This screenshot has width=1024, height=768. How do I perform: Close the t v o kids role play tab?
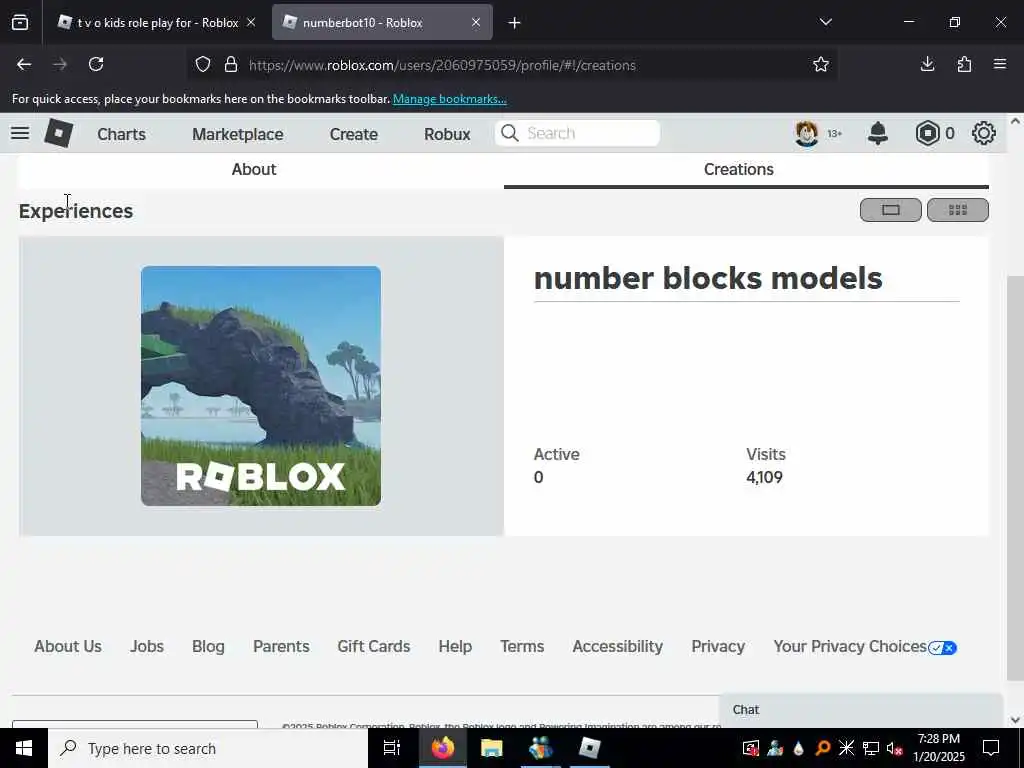251,22
